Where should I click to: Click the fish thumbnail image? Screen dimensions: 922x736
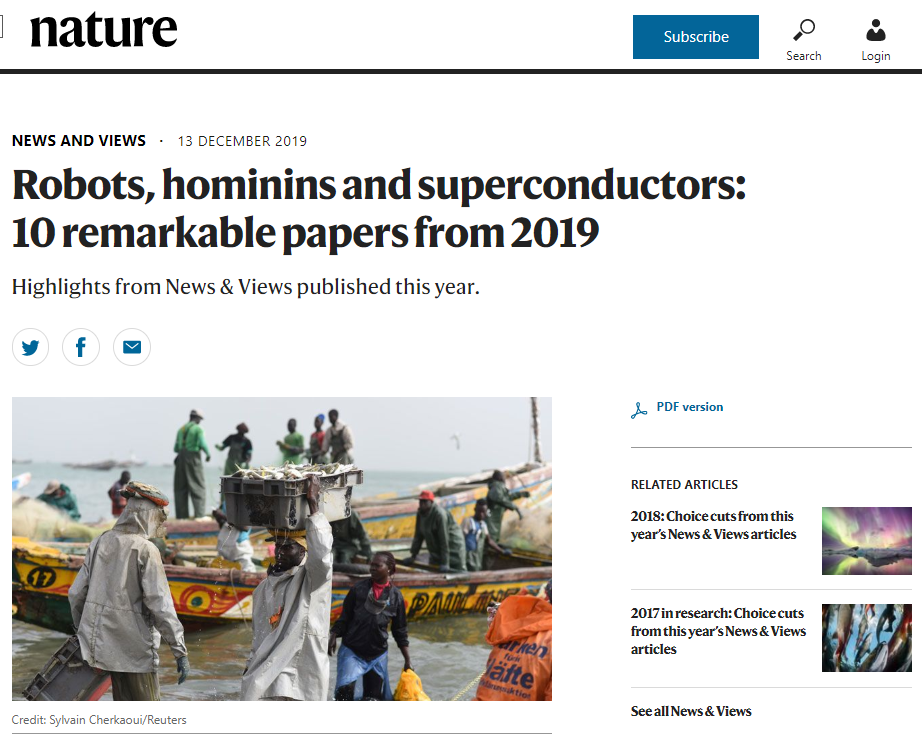[x=867, y=638]
